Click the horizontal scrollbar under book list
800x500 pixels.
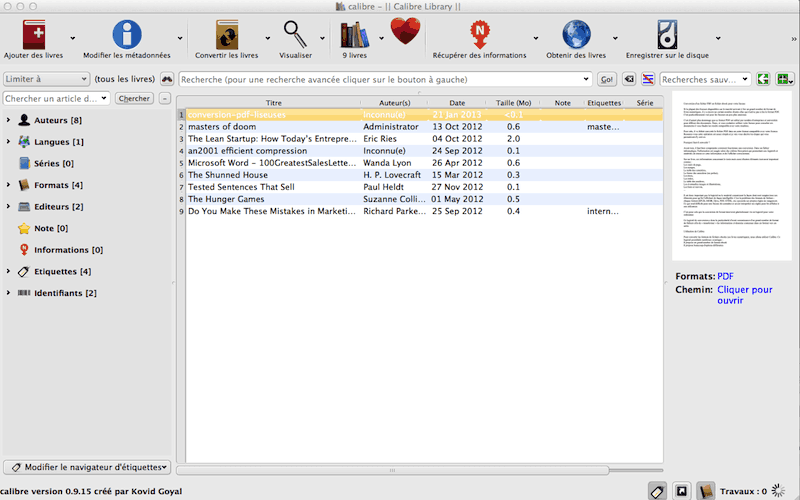click(x=392, y=470)
